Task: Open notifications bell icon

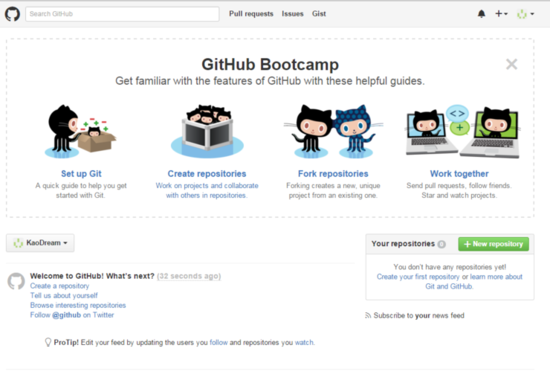Action: pyautogui.click(x=482, y=14)
